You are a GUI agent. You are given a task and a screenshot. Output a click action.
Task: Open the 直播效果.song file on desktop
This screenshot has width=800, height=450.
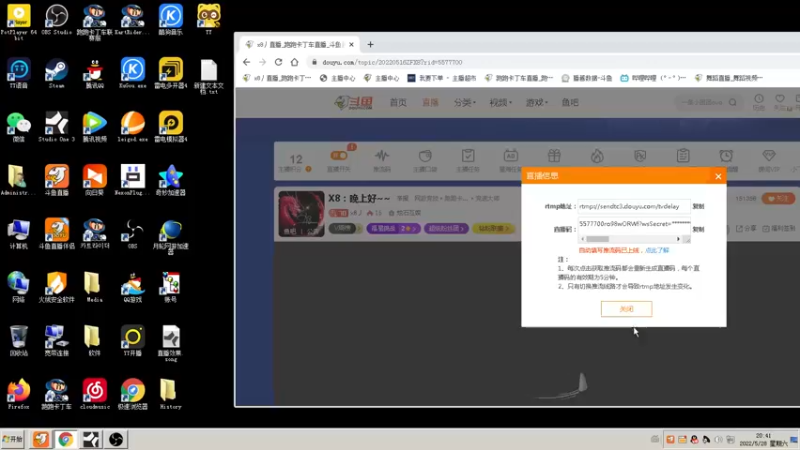(170, 343)
